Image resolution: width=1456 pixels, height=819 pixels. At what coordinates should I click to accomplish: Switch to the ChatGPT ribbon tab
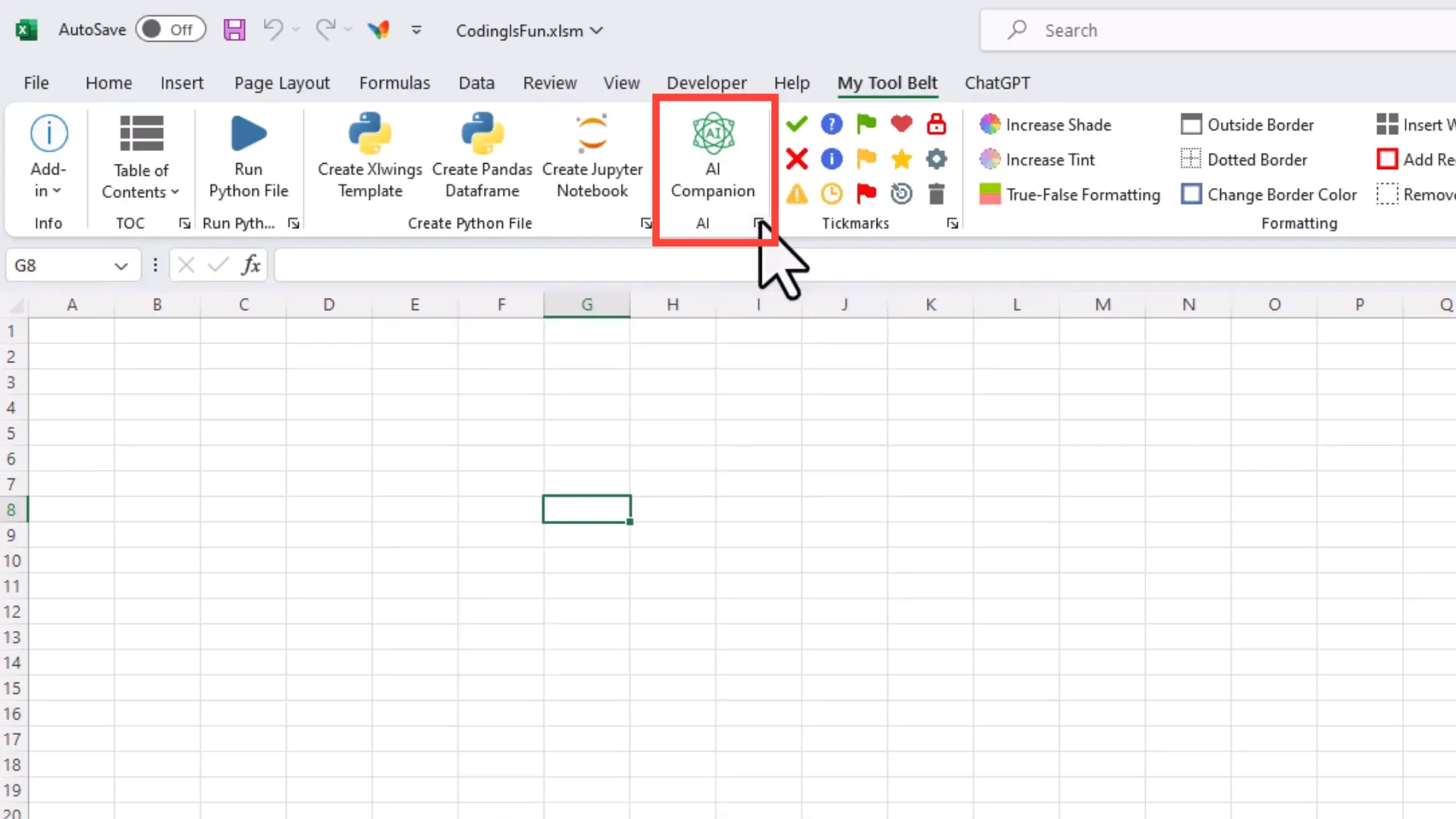pyautogui.click(x=997, y=83)
